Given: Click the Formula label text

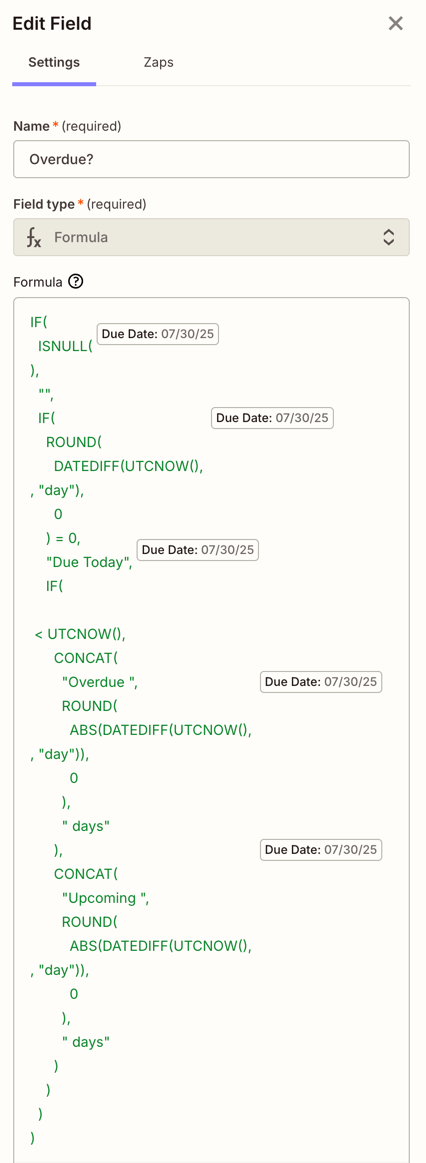Looking at the screenshot, I should (x=38, y=282).
